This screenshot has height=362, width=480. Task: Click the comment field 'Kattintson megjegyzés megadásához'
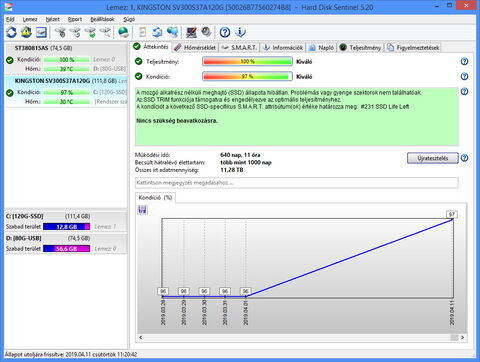tap(297, 183)
